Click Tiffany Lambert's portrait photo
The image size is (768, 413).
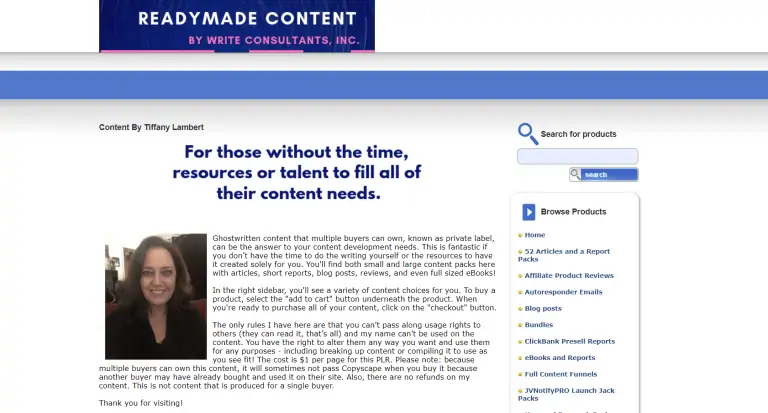point(155,296)
